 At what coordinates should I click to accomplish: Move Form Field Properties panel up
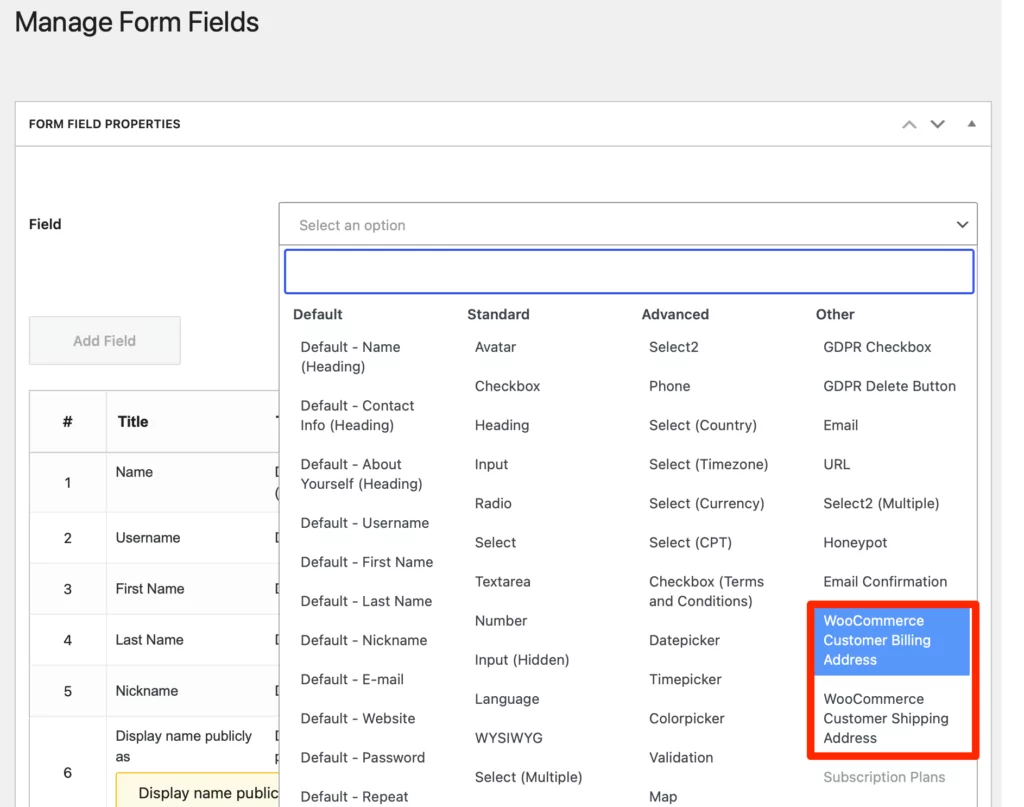(x=909, y=125)
